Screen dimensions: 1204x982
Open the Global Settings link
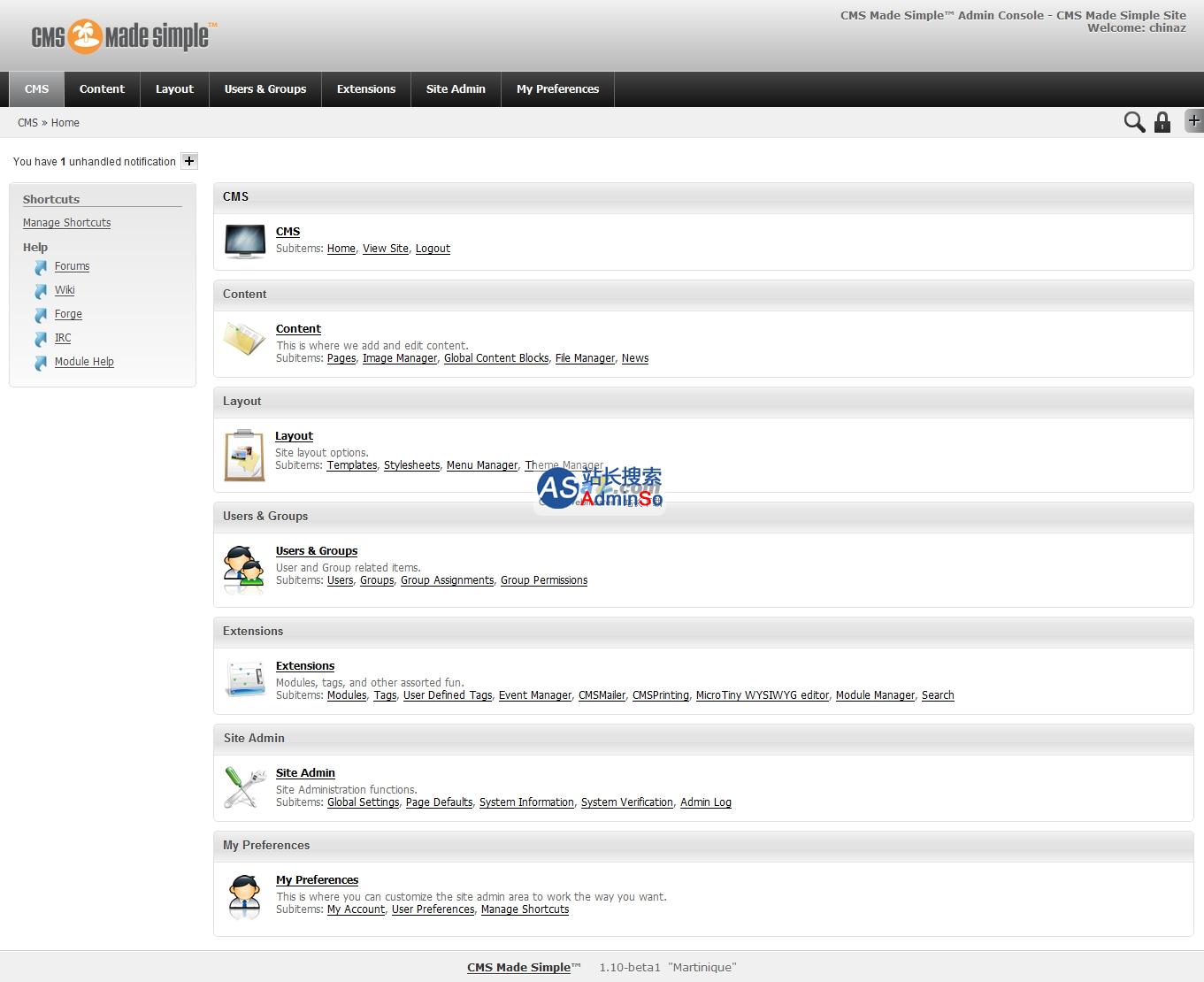click(x=364, y=802)
